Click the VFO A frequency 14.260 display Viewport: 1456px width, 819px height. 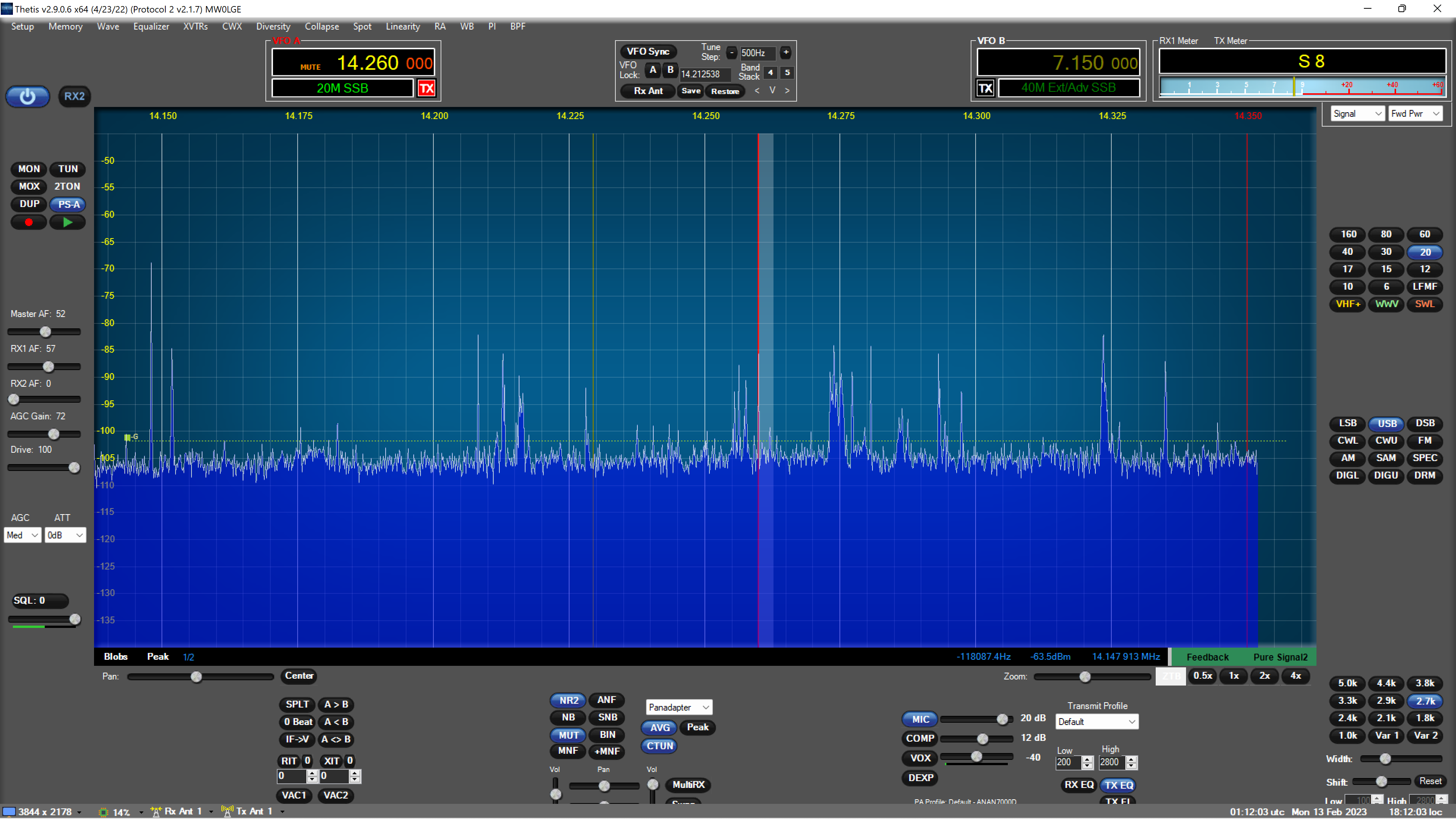point(353,63)
